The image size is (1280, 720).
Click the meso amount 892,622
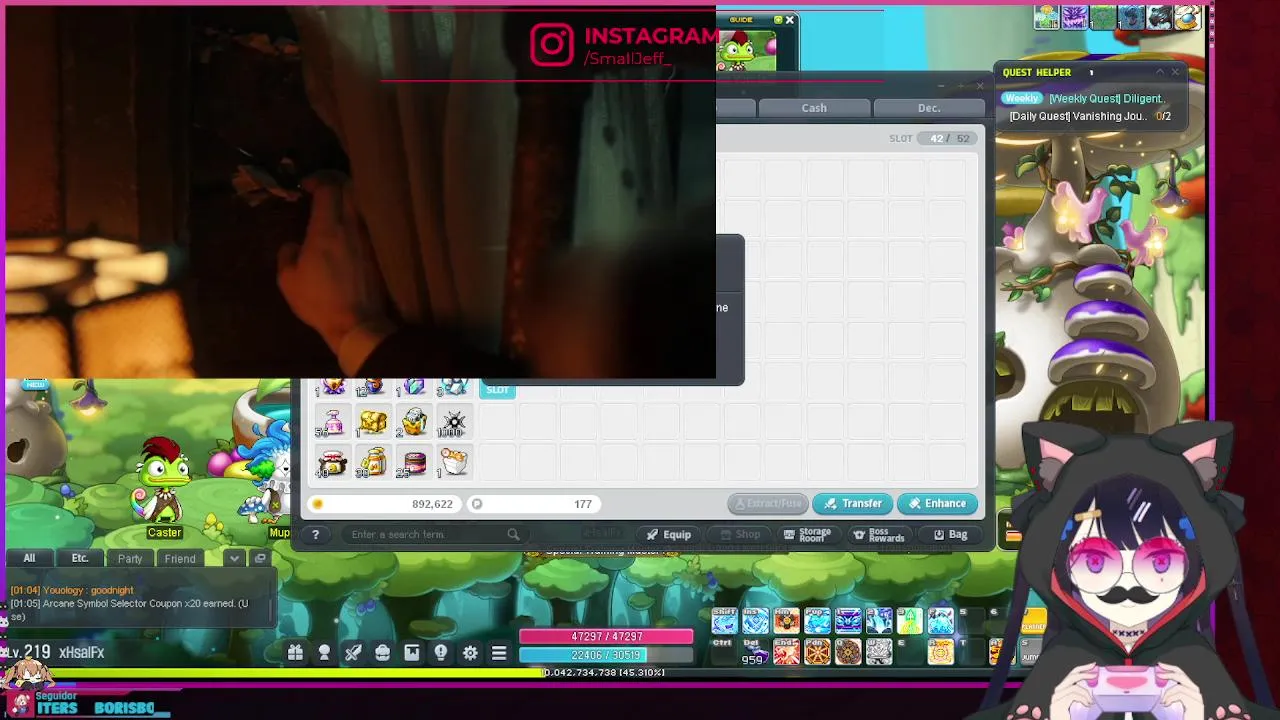click(432, 504)
